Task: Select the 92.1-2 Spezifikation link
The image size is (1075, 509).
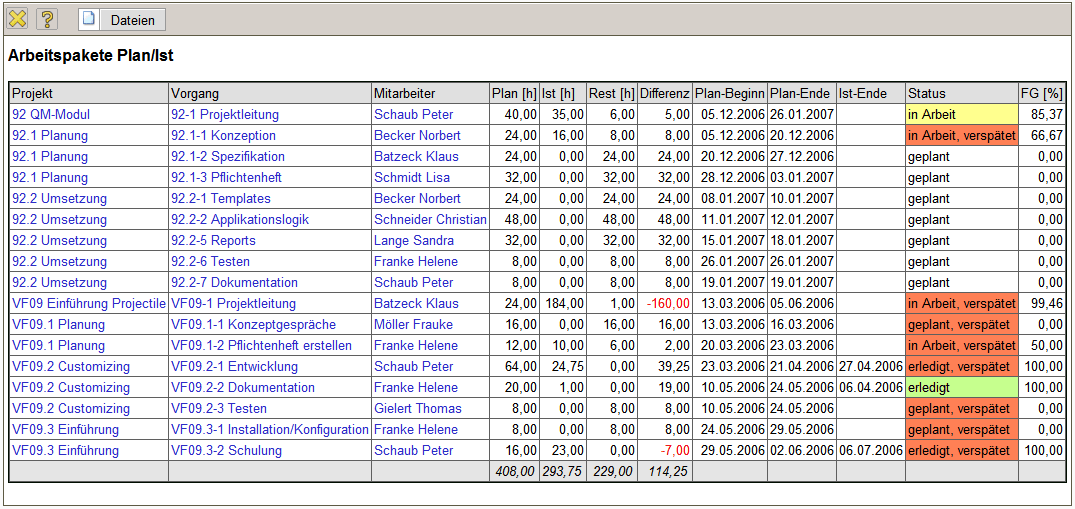Action: (x=227, y=157)
